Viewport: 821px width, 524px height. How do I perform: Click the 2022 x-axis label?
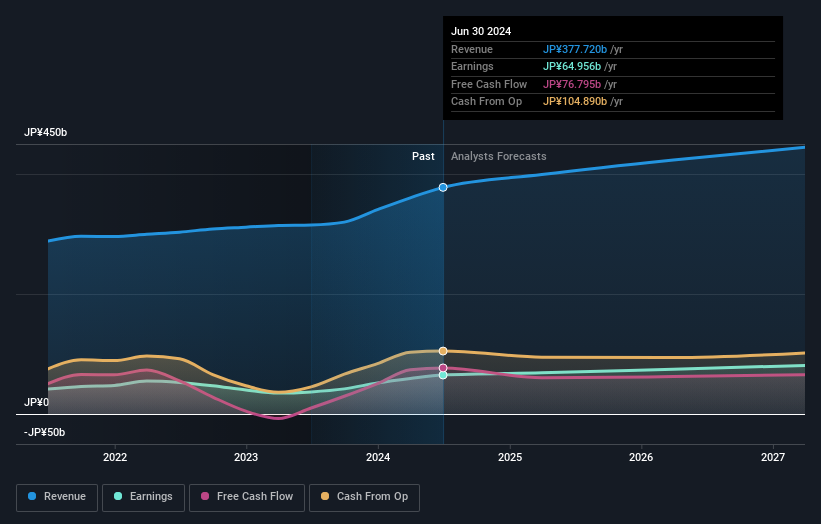coord(115,457)
